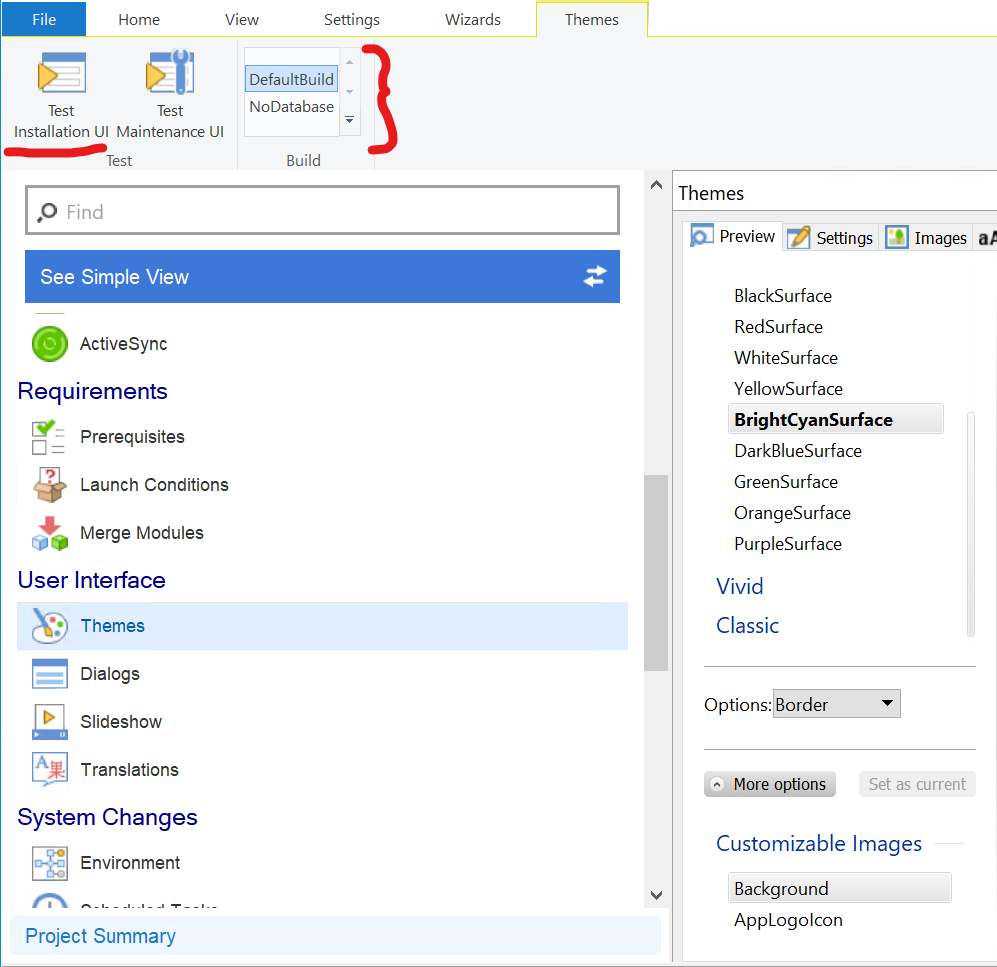Click into the Find search box
Image resolution: width=997 pixels, height=967 pixels.
(x=322, y=212)
